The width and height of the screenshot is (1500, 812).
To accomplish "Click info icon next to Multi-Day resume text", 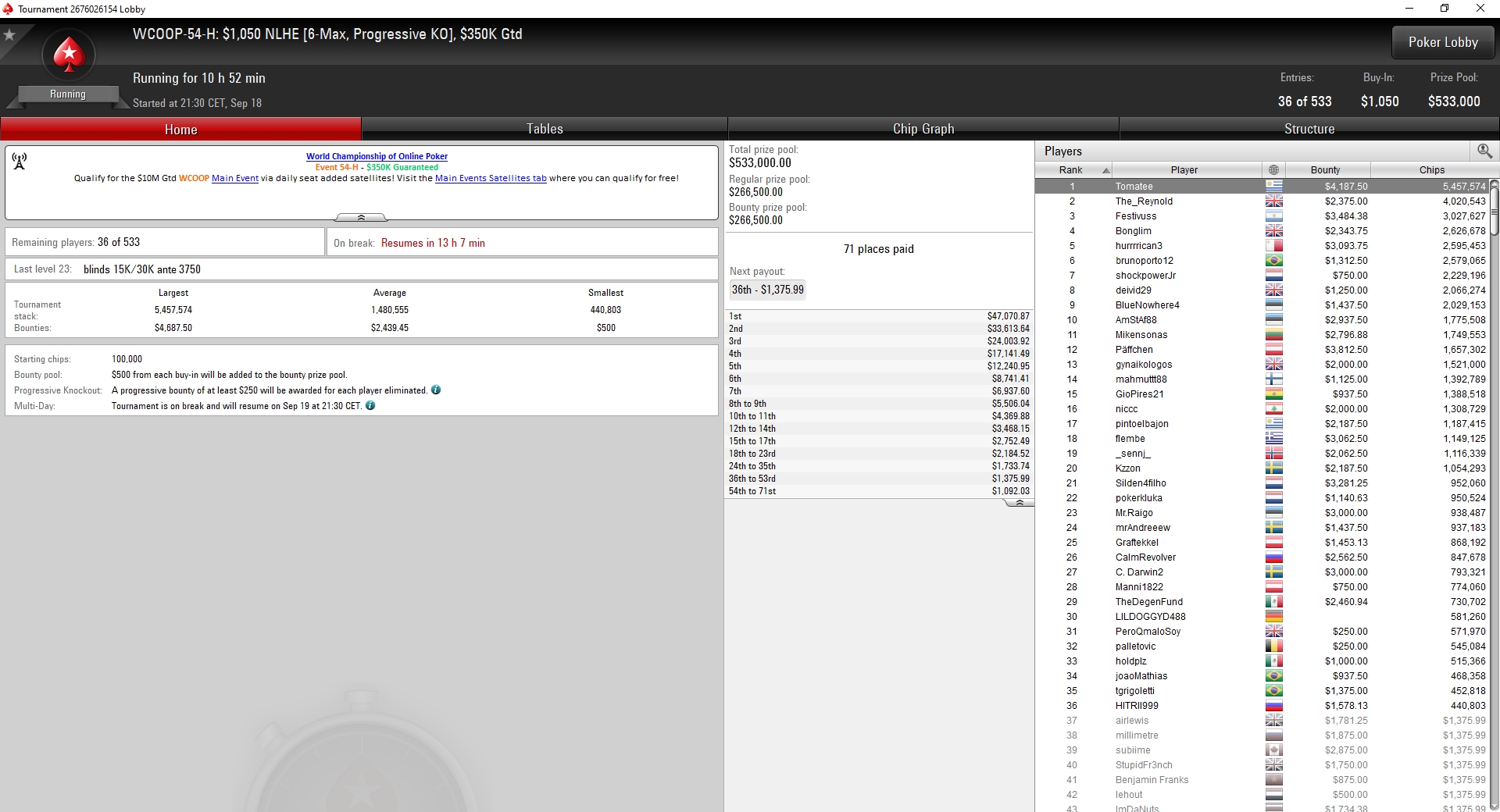I will [370, 405].
